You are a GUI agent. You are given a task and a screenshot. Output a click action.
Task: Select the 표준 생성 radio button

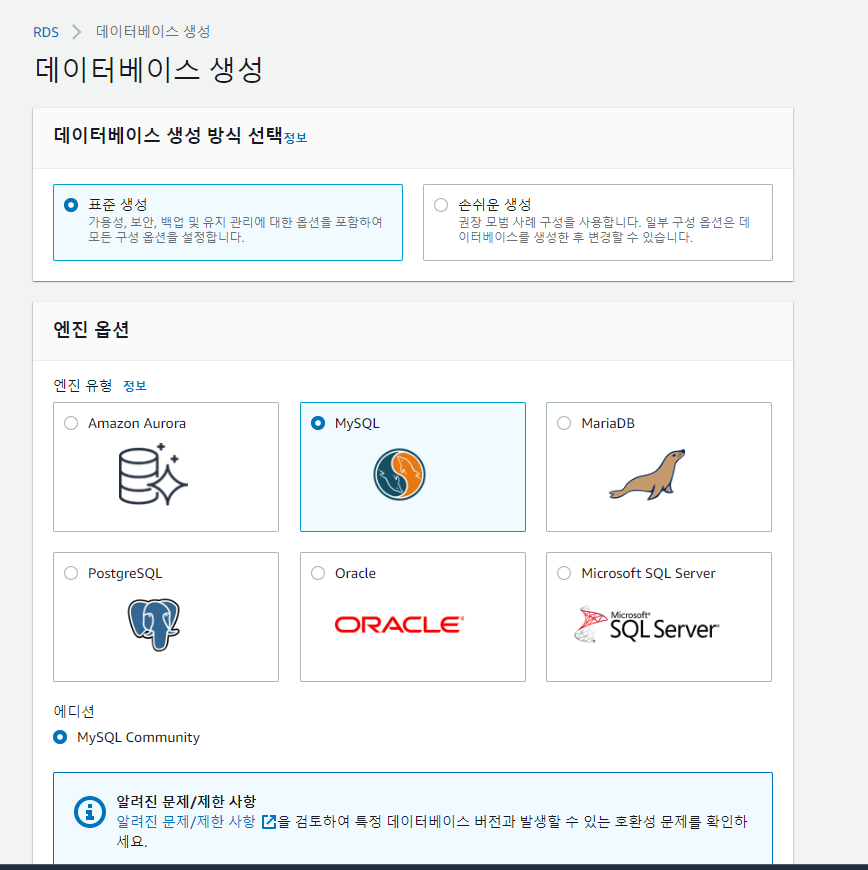click(x=71, y=205)
